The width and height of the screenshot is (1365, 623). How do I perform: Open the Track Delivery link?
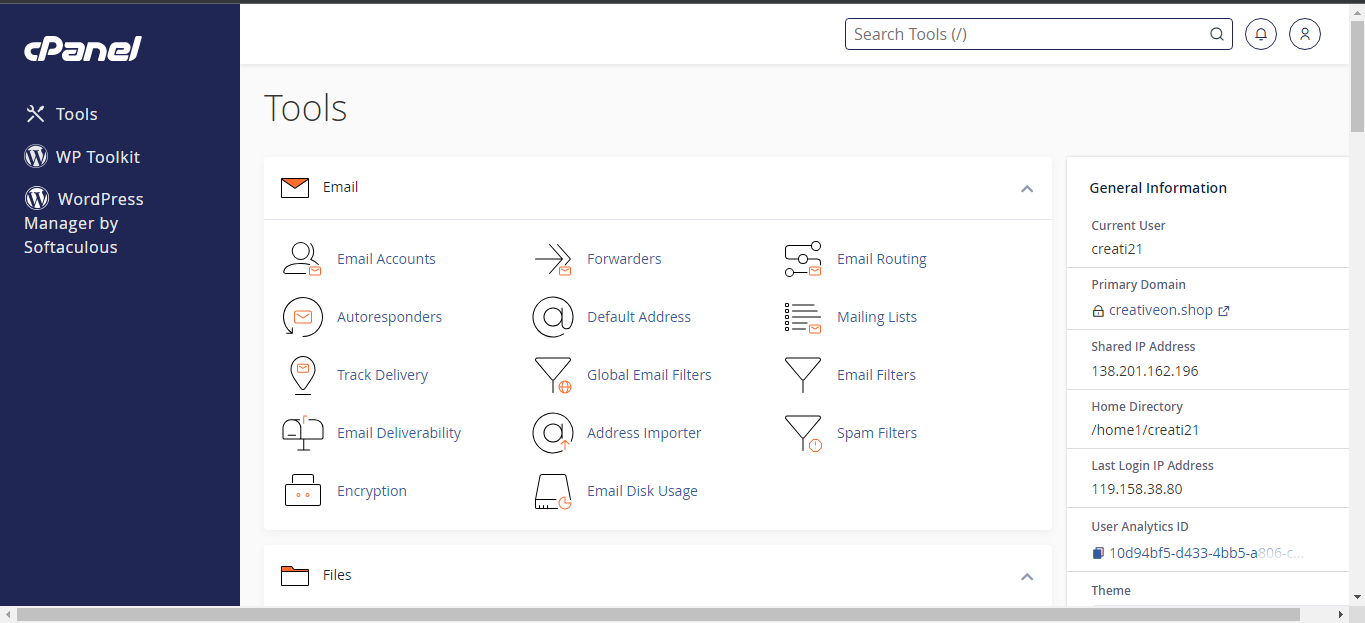tap(382, 375)
